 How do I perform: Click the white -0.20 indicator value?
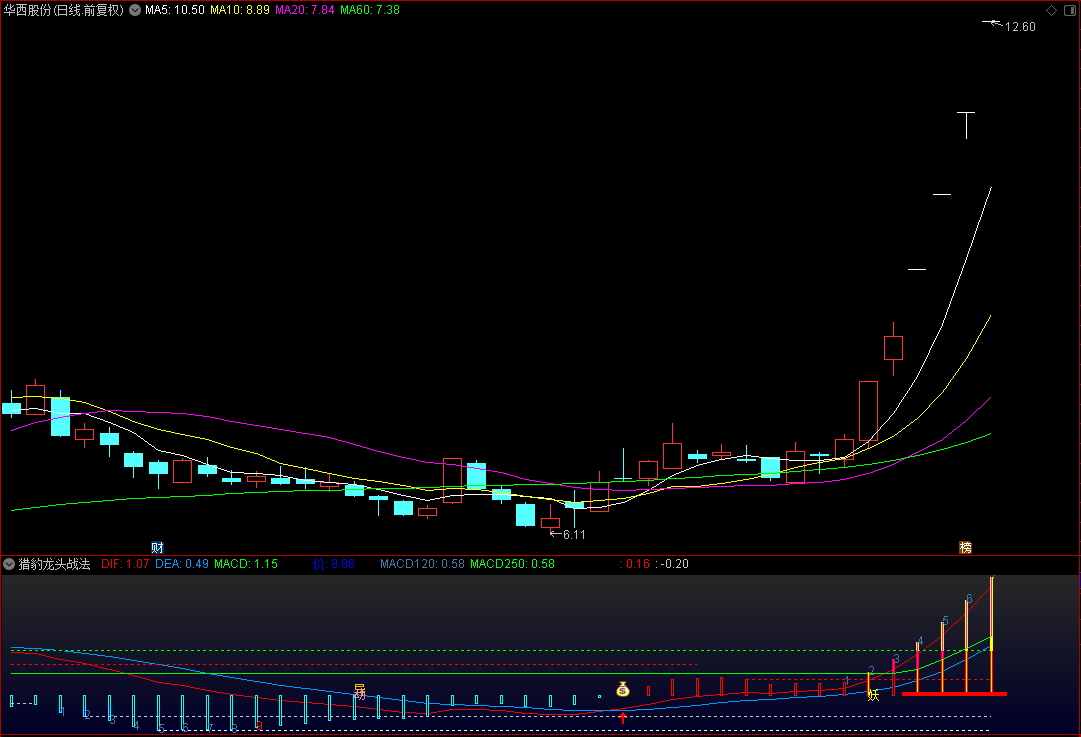point(672,564)
